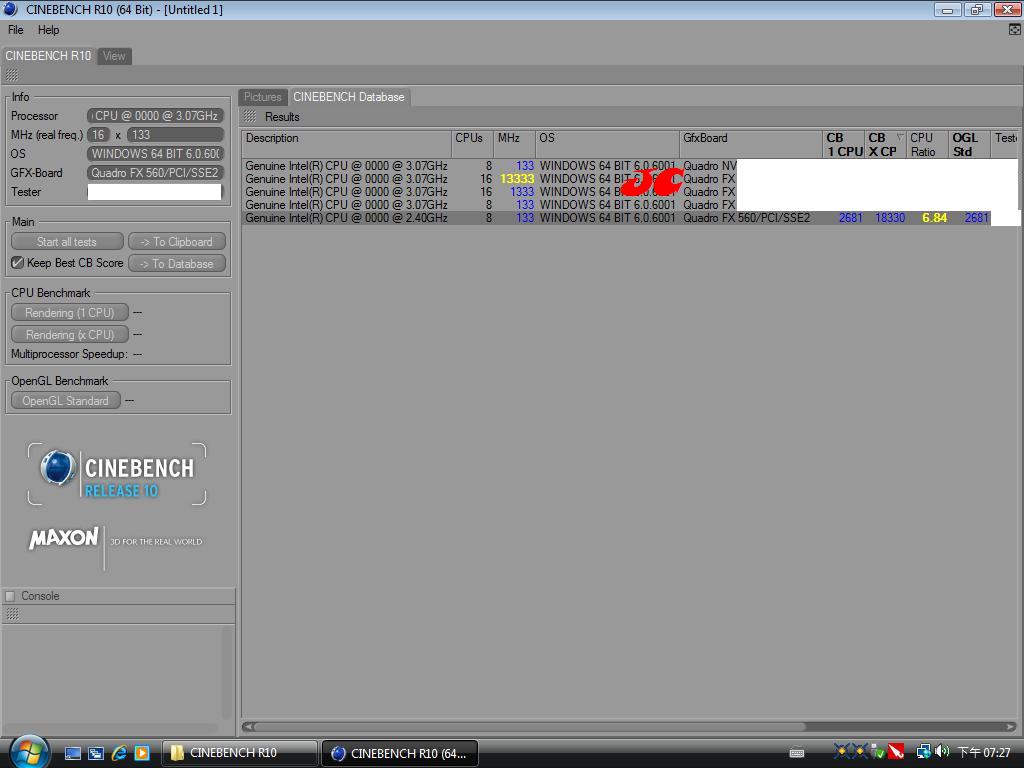Click the left scroll arrow of results
Screen dimensions: 1024x768
(248, 726)
